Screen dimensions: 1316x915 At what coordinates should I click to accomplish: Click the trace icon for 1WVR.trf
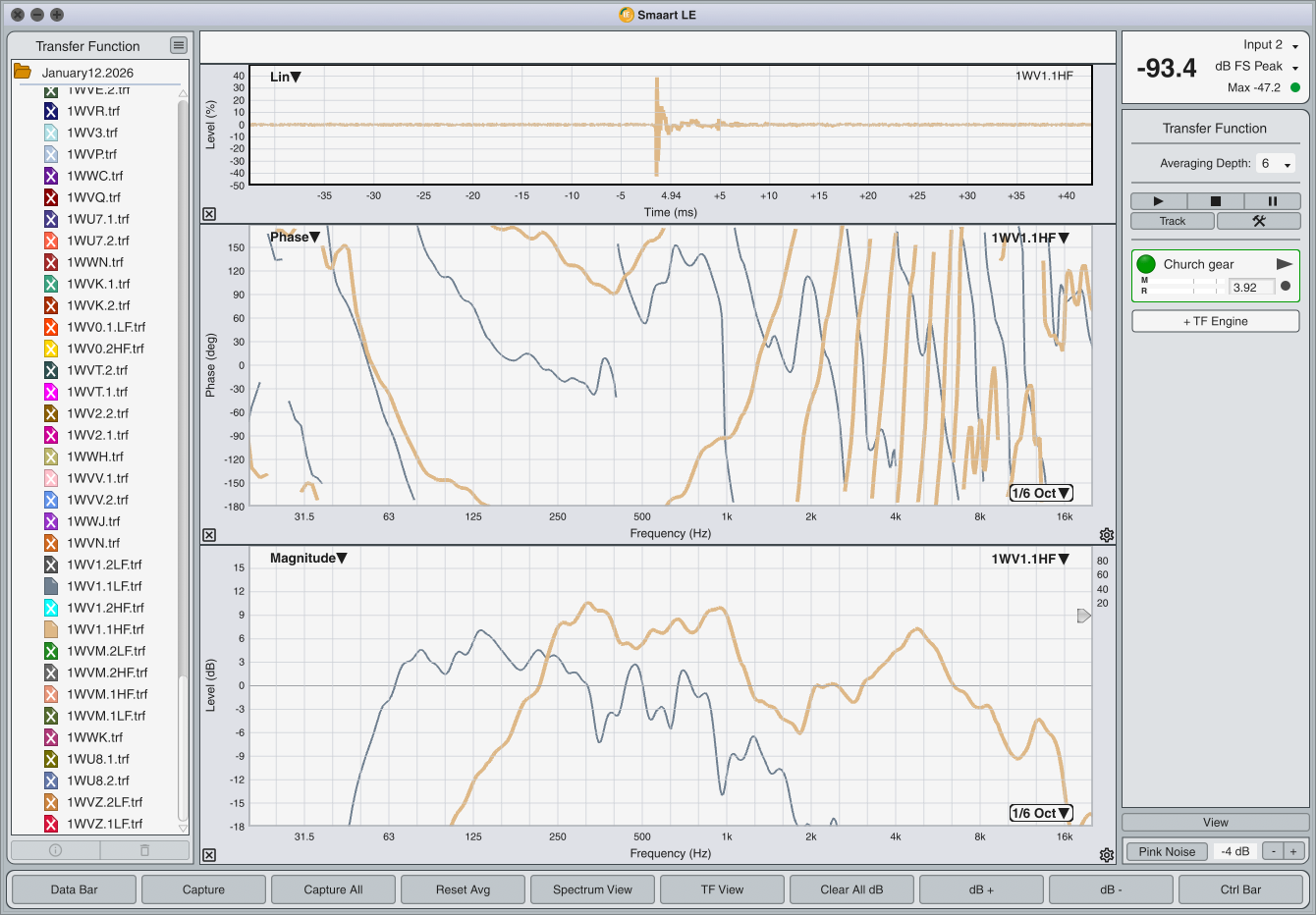51,111
